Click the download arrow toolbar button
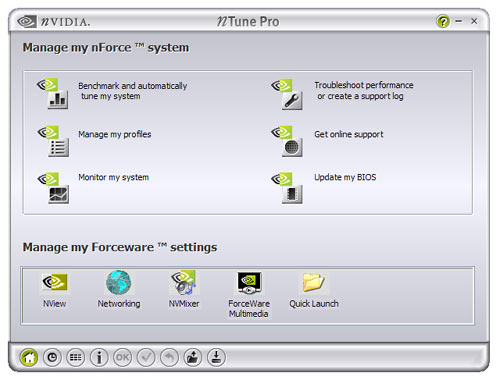Viewport: 500px width, 380px height. tap(216, 358)
